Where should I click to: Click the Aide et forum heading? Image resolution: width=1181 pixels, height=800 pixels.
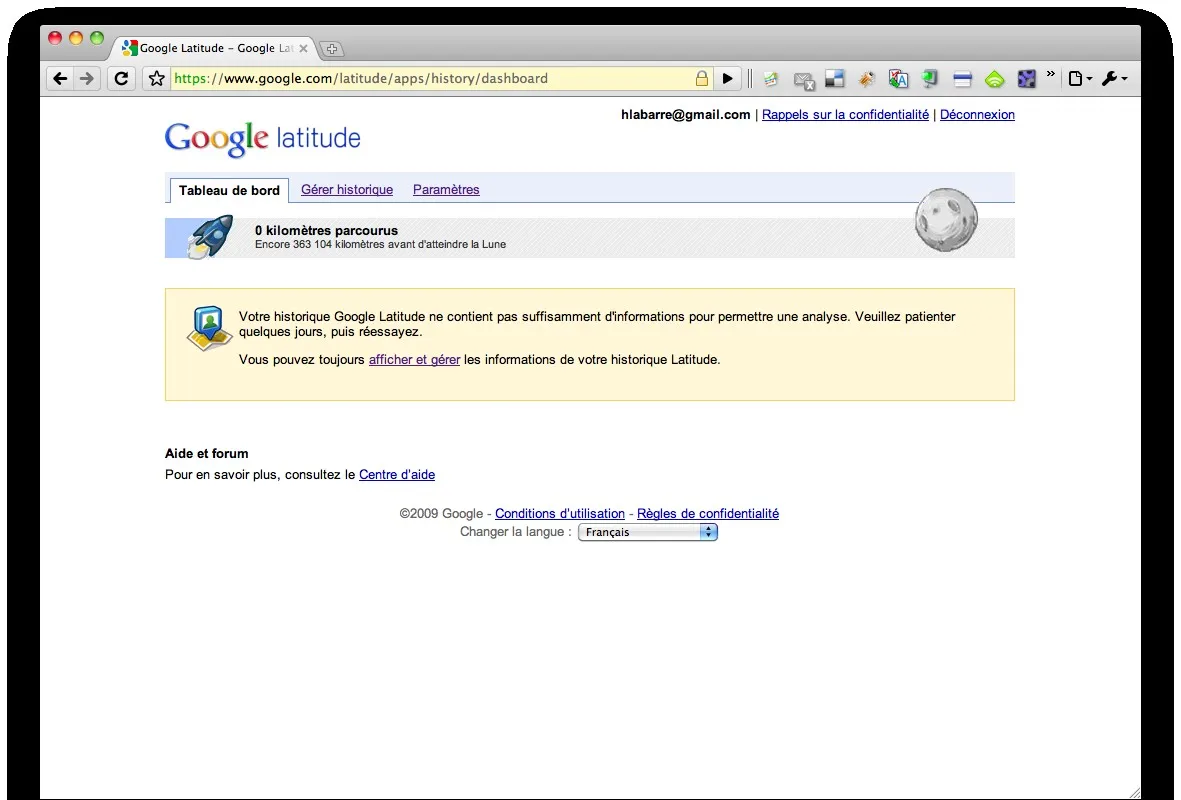pyautogui.click(x=206, y=453)
